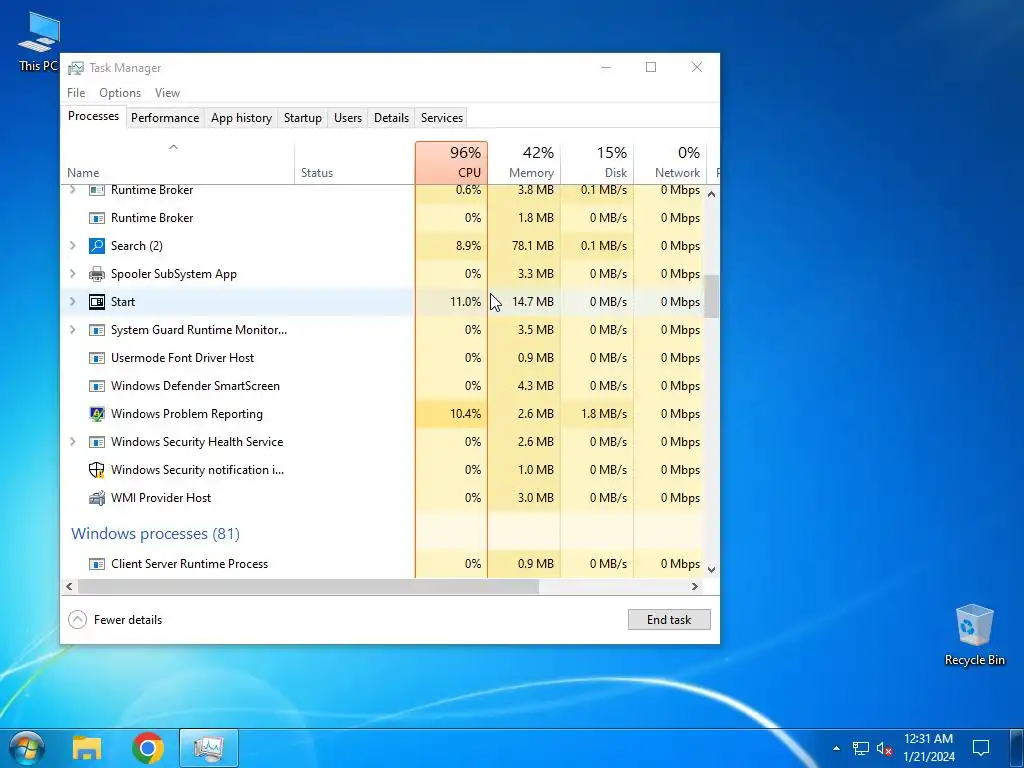This screenshot has height=768, width=1024.
Task: Click the 1.8 MB/s disk value
Action: (x=603, y=413)
